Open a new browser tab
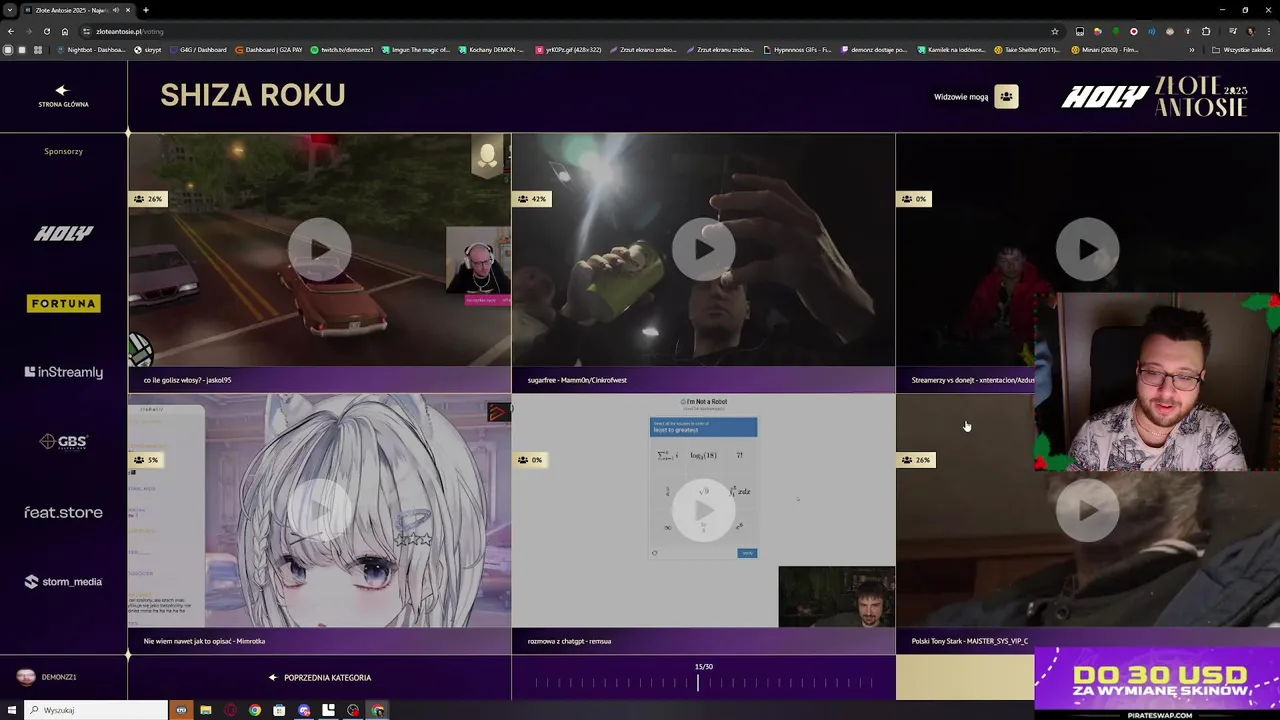This screenshot has width=1280, height=720. pos(146,10)
